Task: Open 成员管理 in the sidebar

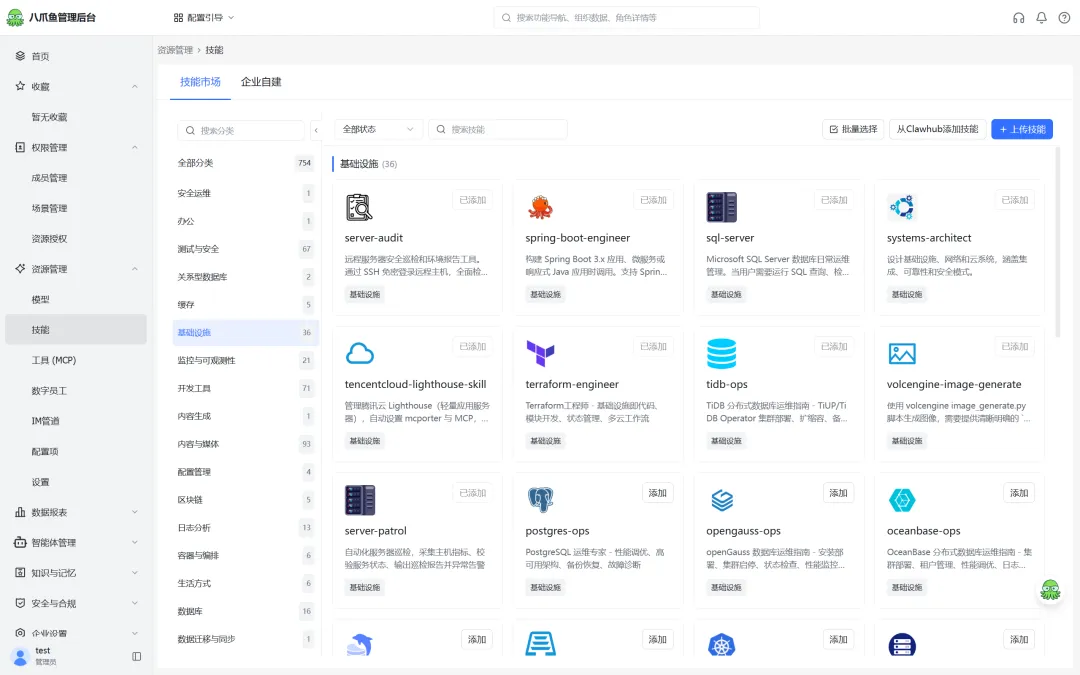Action: click(x=76, y=178)
